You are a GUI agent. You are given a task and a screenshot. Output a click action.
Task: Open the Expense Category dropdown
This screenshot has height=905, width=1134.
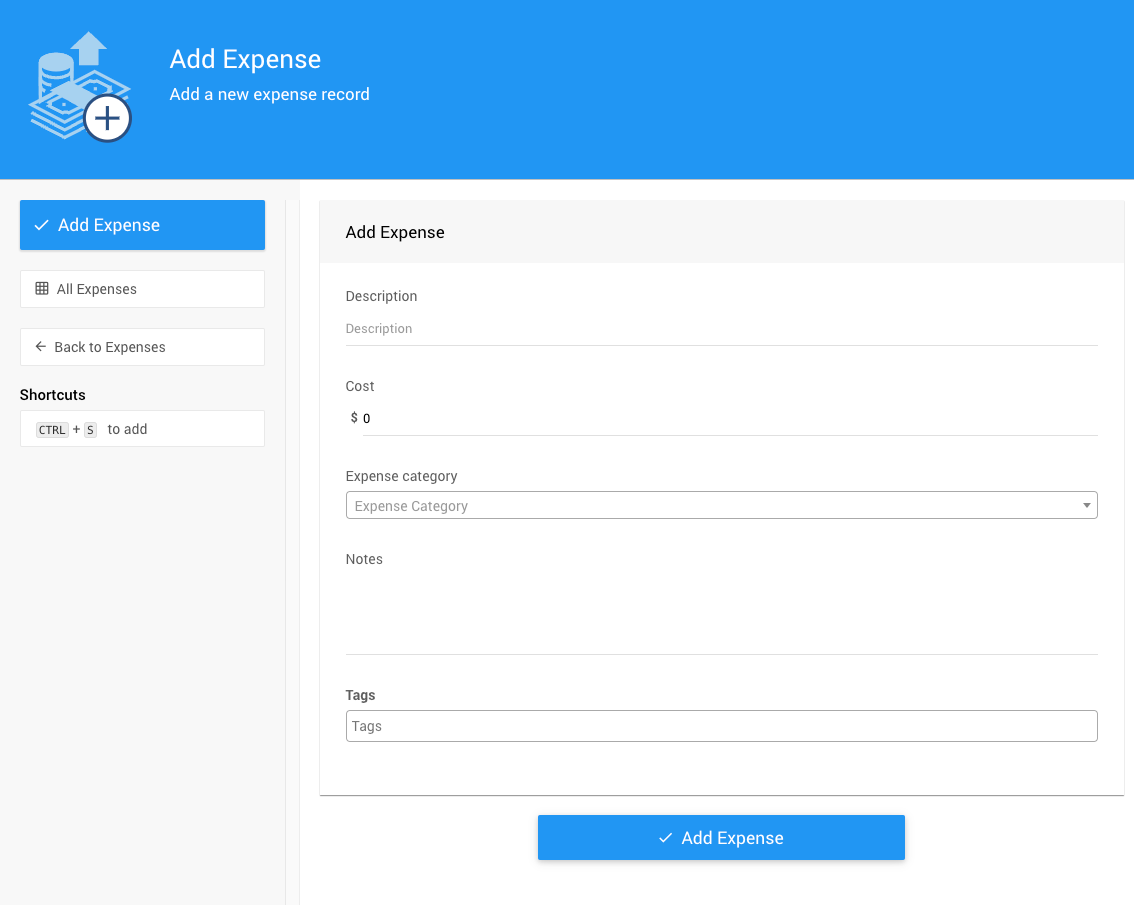coord(721,506)
